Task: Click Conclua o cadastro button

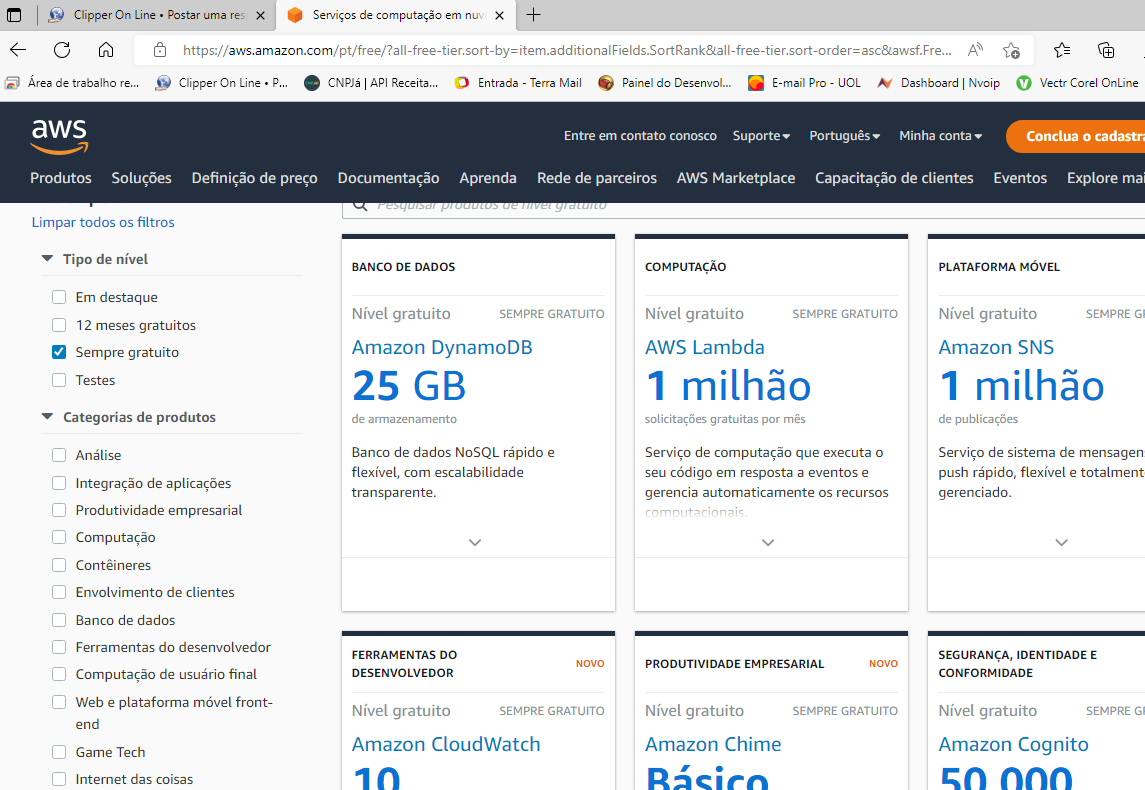Action: click(x=1076, y=136)
